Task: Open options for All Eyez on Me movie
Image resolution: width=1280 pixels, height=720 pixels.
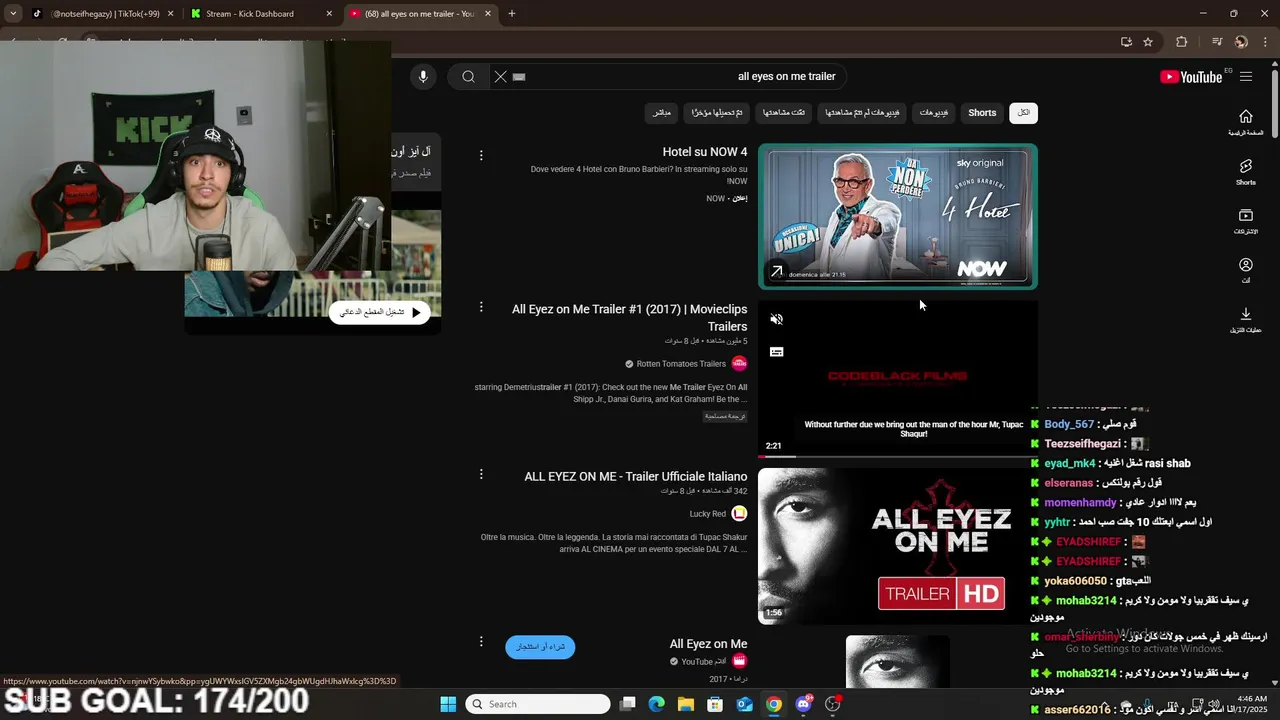Action: point(481,641)
